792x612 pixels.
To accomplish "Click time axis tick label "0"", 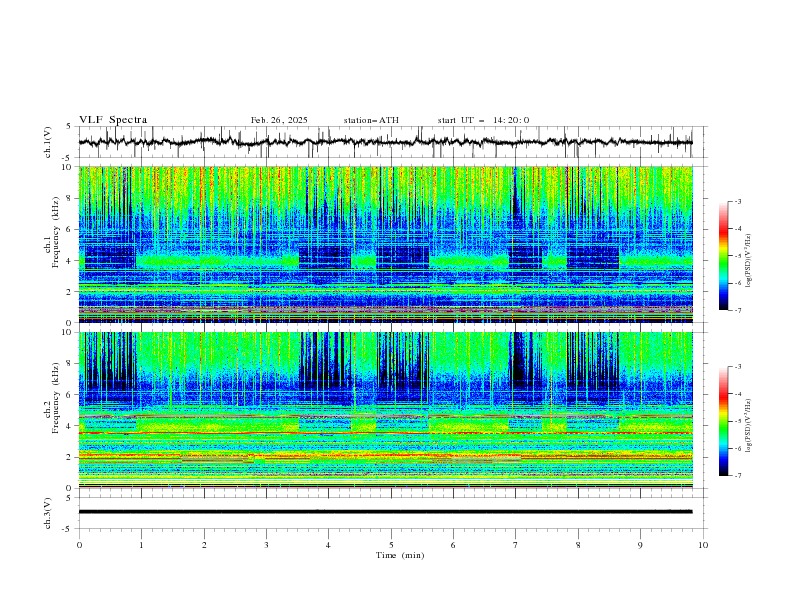I will pyautogui.click(x=79, y=545).
